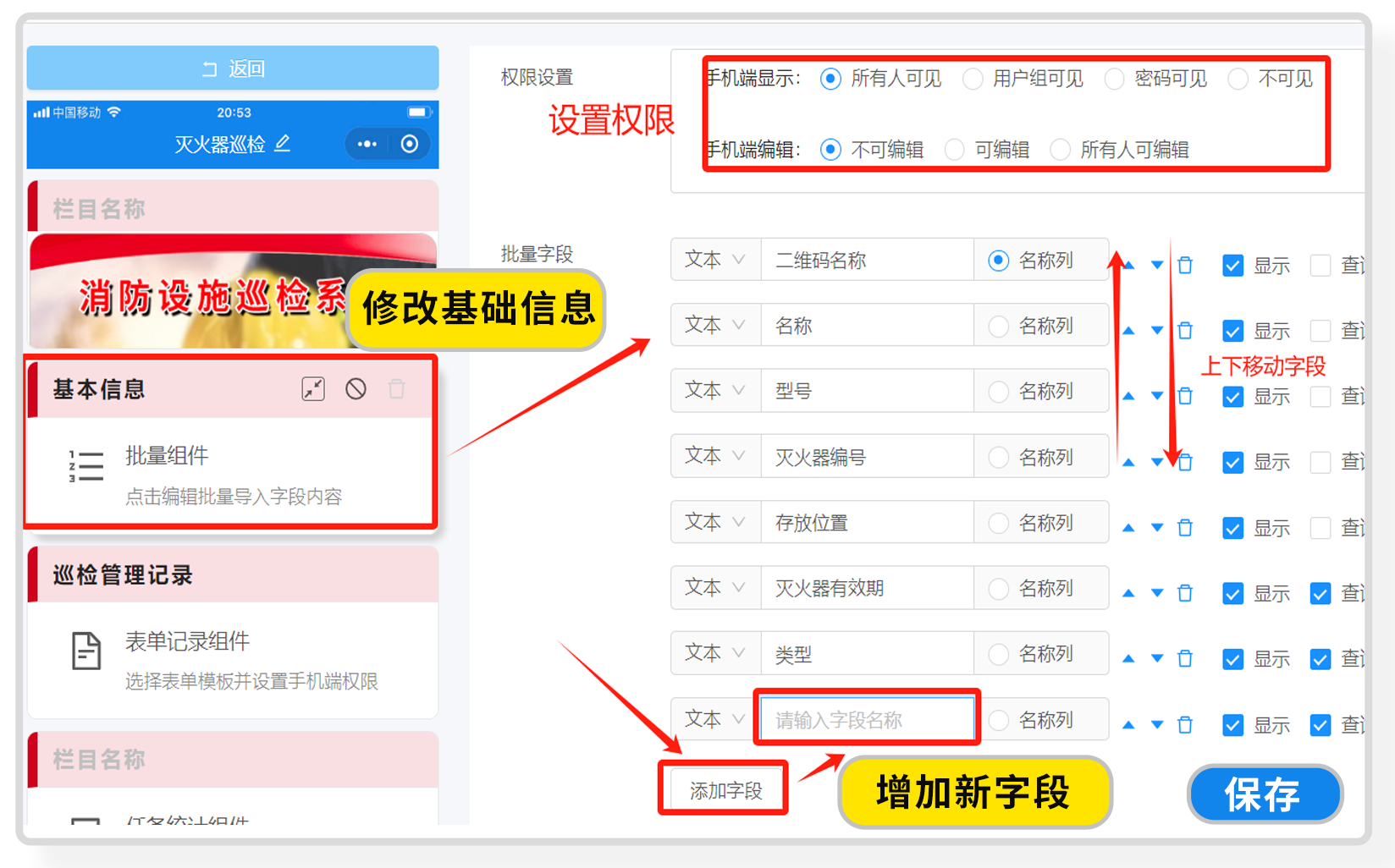Delete the 灭火器有效期 field row
Screen dimensions: 1395x868
pos(1185,593)
